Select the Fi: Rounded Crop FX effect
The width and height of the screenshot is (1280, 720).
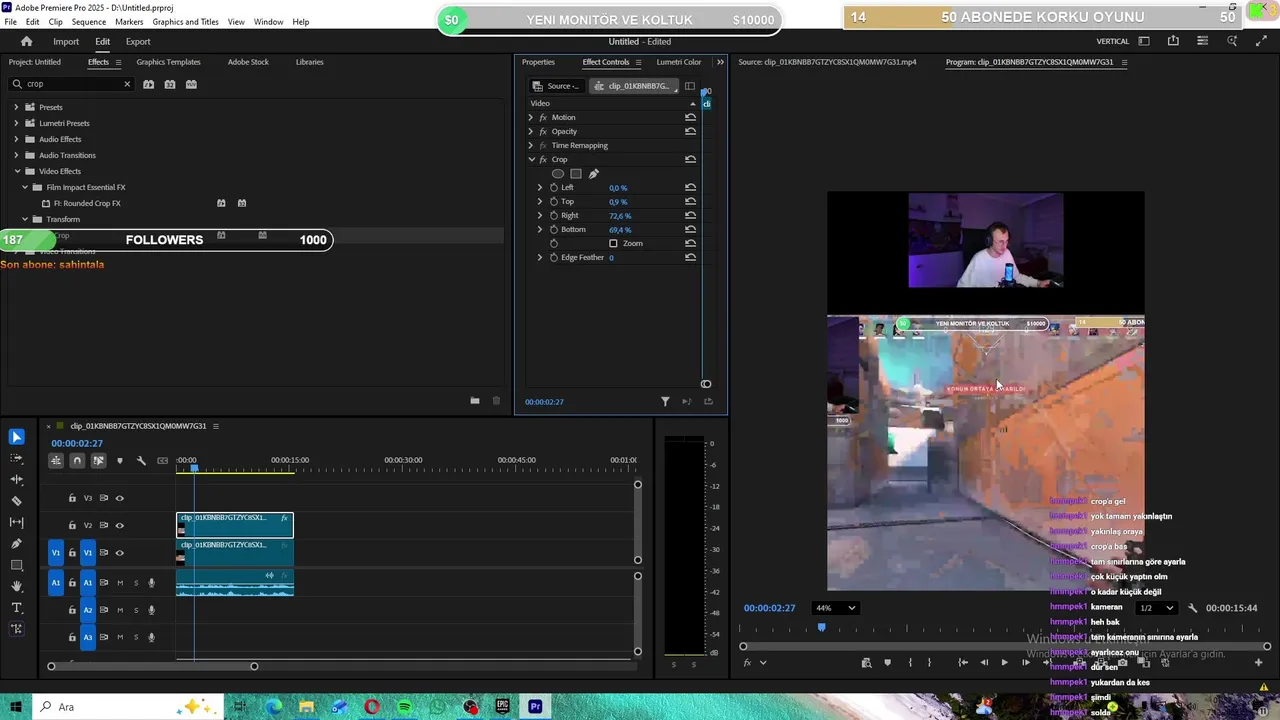(87, 203)
